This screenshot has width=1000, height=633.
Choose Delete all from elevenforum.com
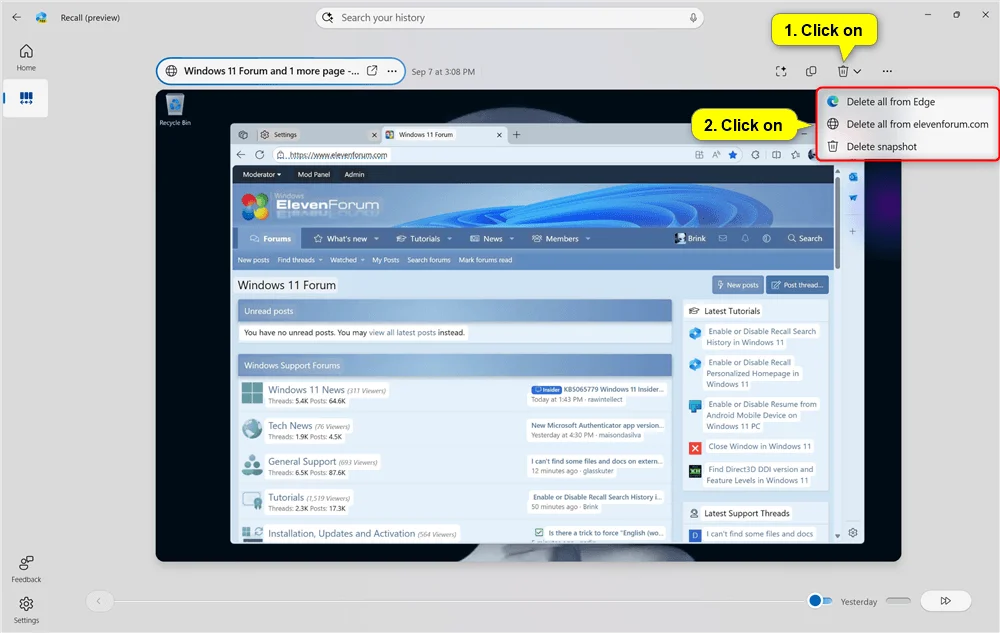908,124
